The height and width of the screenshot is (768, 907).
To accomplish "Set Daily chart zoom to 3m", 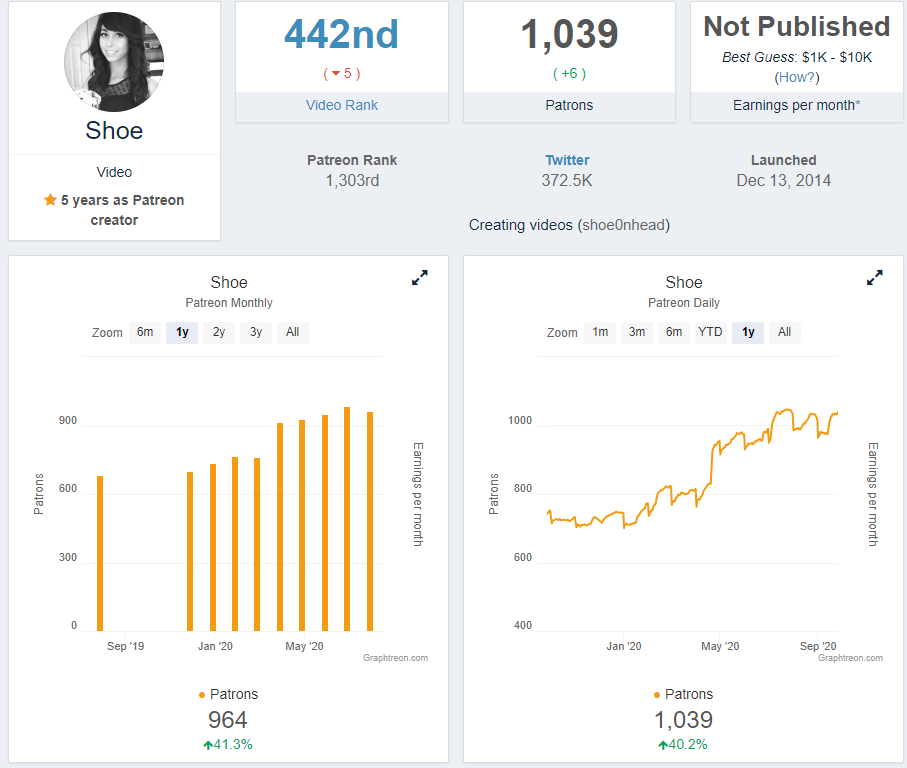I will tap(637, 333).
